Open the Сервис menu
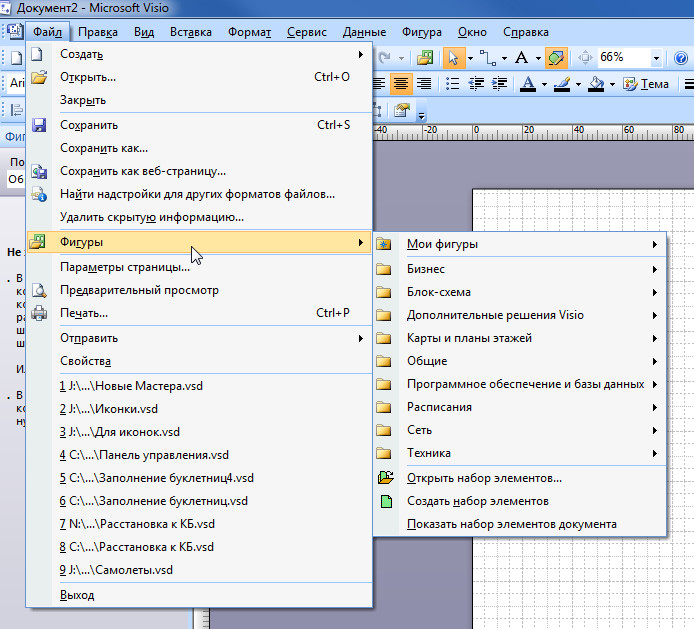695x629 pixels. [x=307, y=32]
